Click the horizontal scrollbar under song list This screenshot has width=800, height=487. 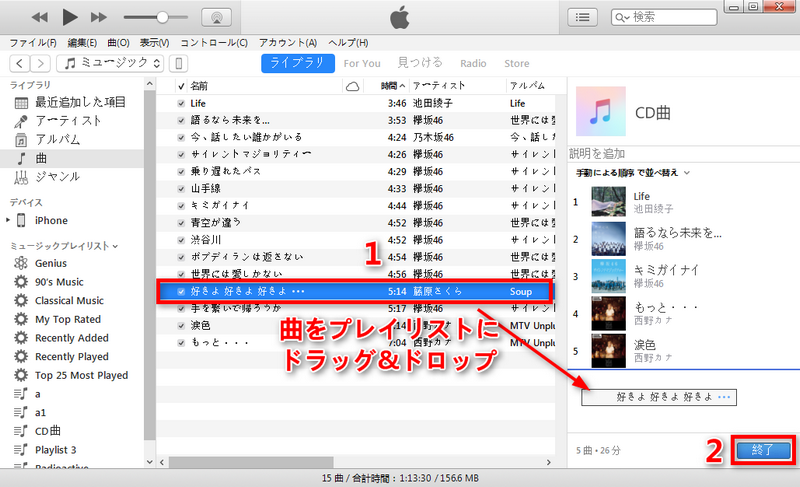point(251,463)
